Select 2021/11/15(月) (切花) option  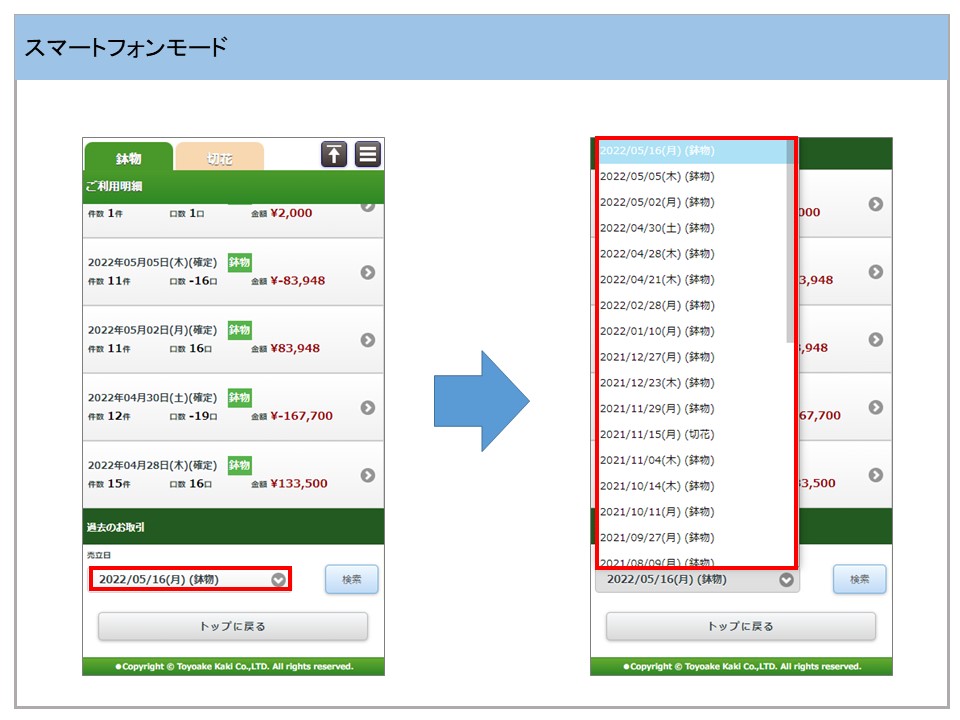click(657, 435)
